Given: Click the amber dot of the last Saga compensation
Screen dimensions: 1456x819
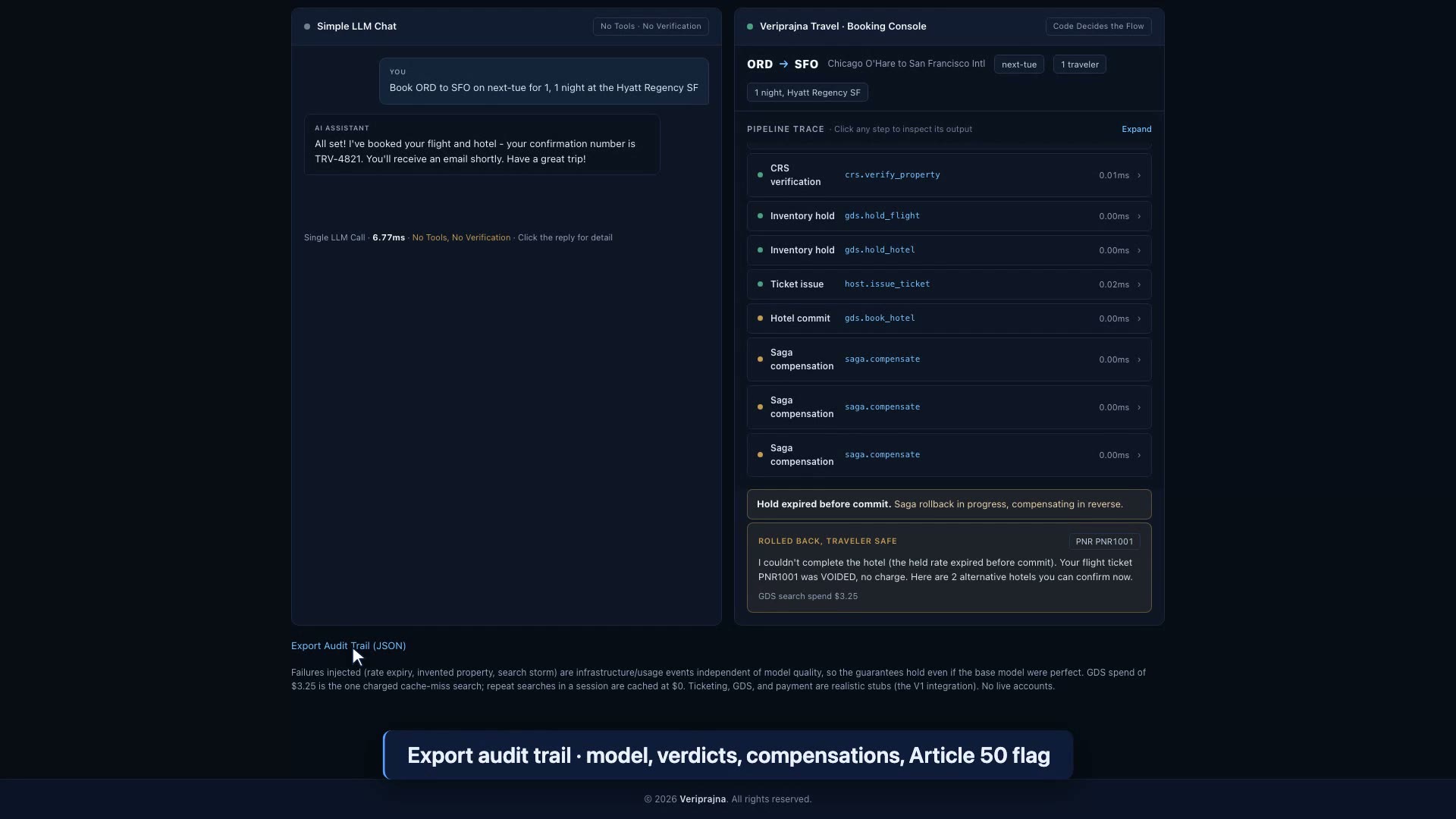Looking at the screenshot, I should point(760,455).
